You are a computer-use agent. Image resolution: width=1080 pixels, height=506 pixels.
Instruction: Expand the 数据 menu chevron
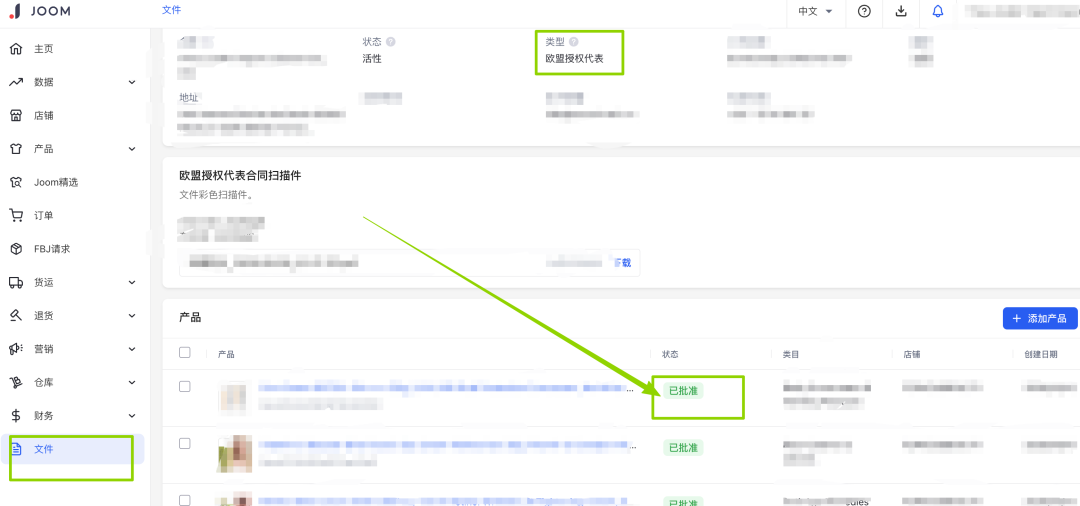[132, 83]
